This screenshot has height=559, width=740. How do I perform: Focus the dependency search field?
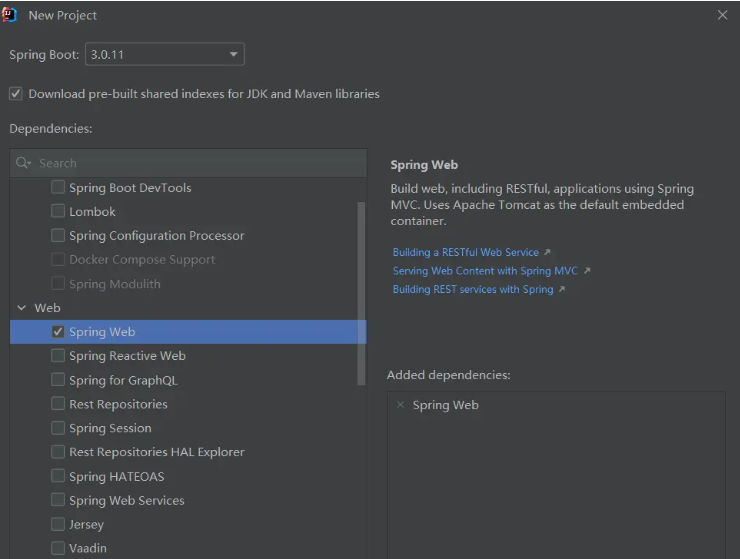click(200, 163)
